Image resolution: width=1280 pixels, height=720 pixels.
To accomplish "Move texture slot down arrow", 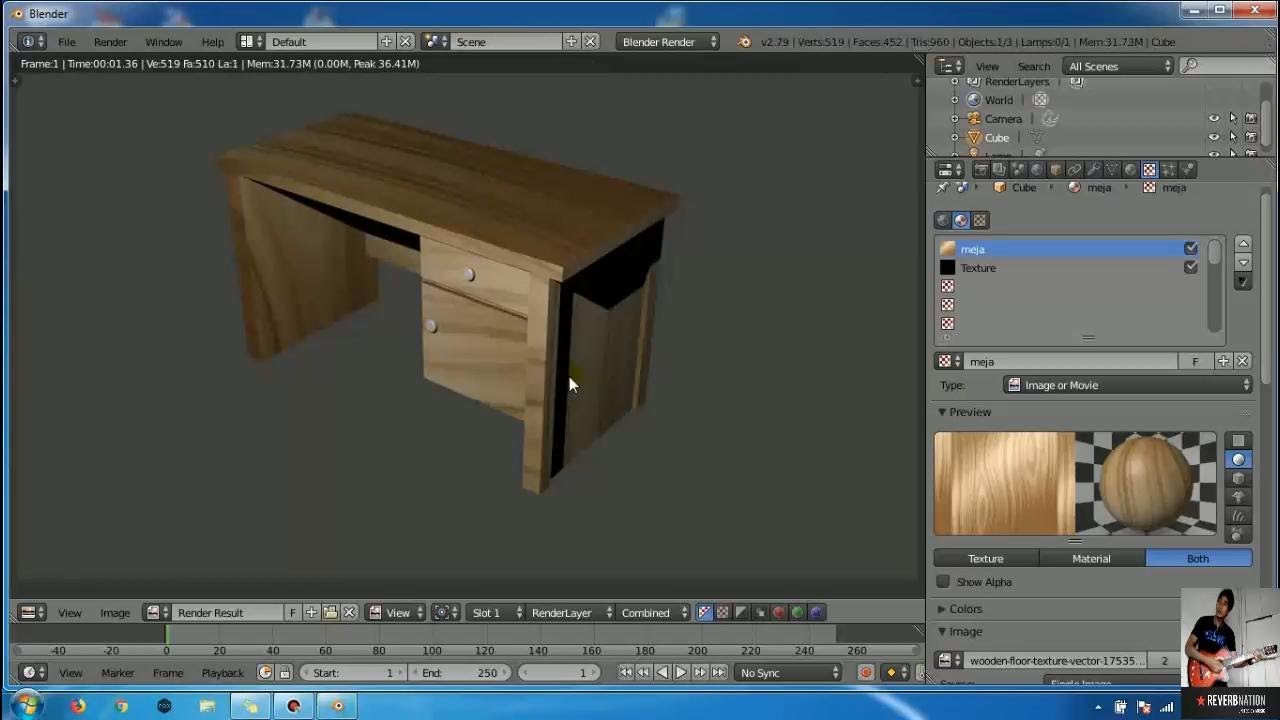I will pyautogui.click(x=1243, y=263).
